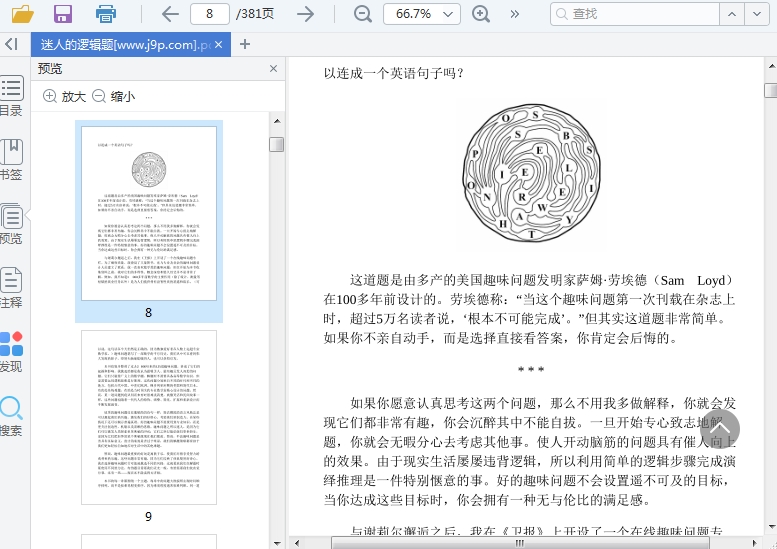Click the save disk icon
The height and width of the screenshot is (549, 777).
[x=63, y=14]
